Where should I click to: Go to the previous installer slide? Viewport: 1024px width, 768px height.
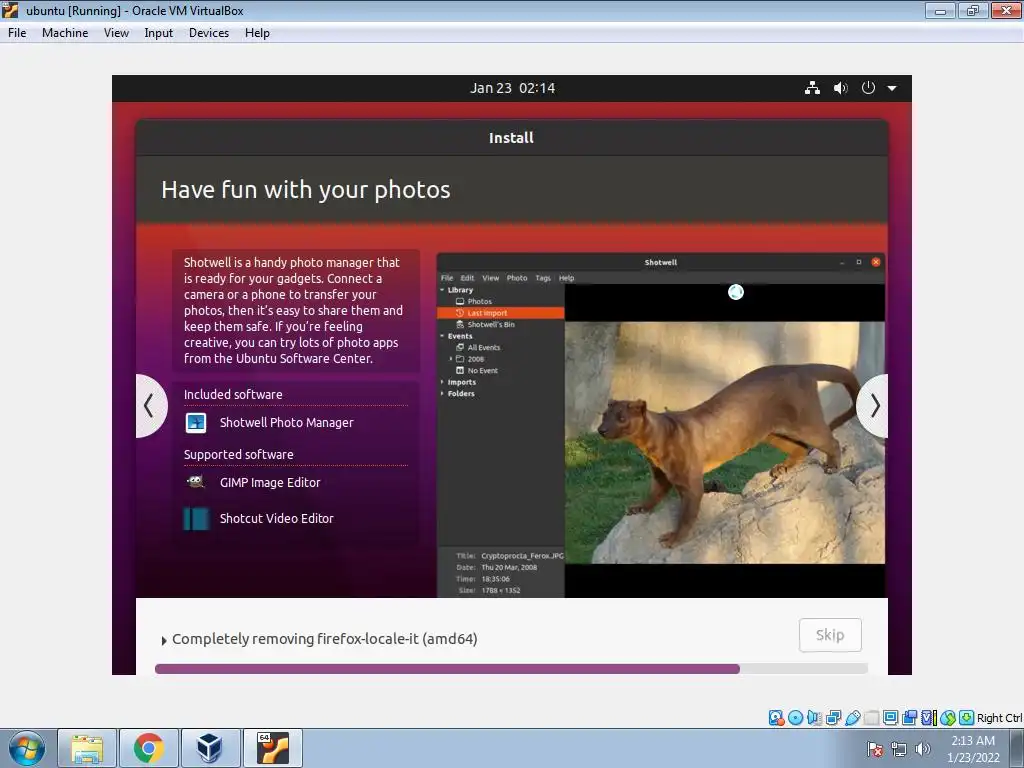(x=151, y=406)
